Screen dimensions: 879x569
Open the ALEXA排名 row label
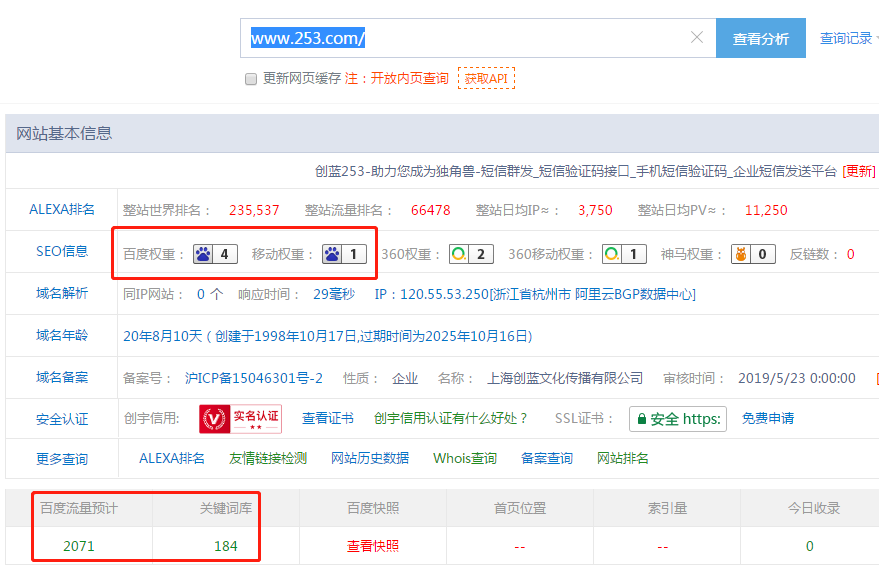(x=62, y=210)
